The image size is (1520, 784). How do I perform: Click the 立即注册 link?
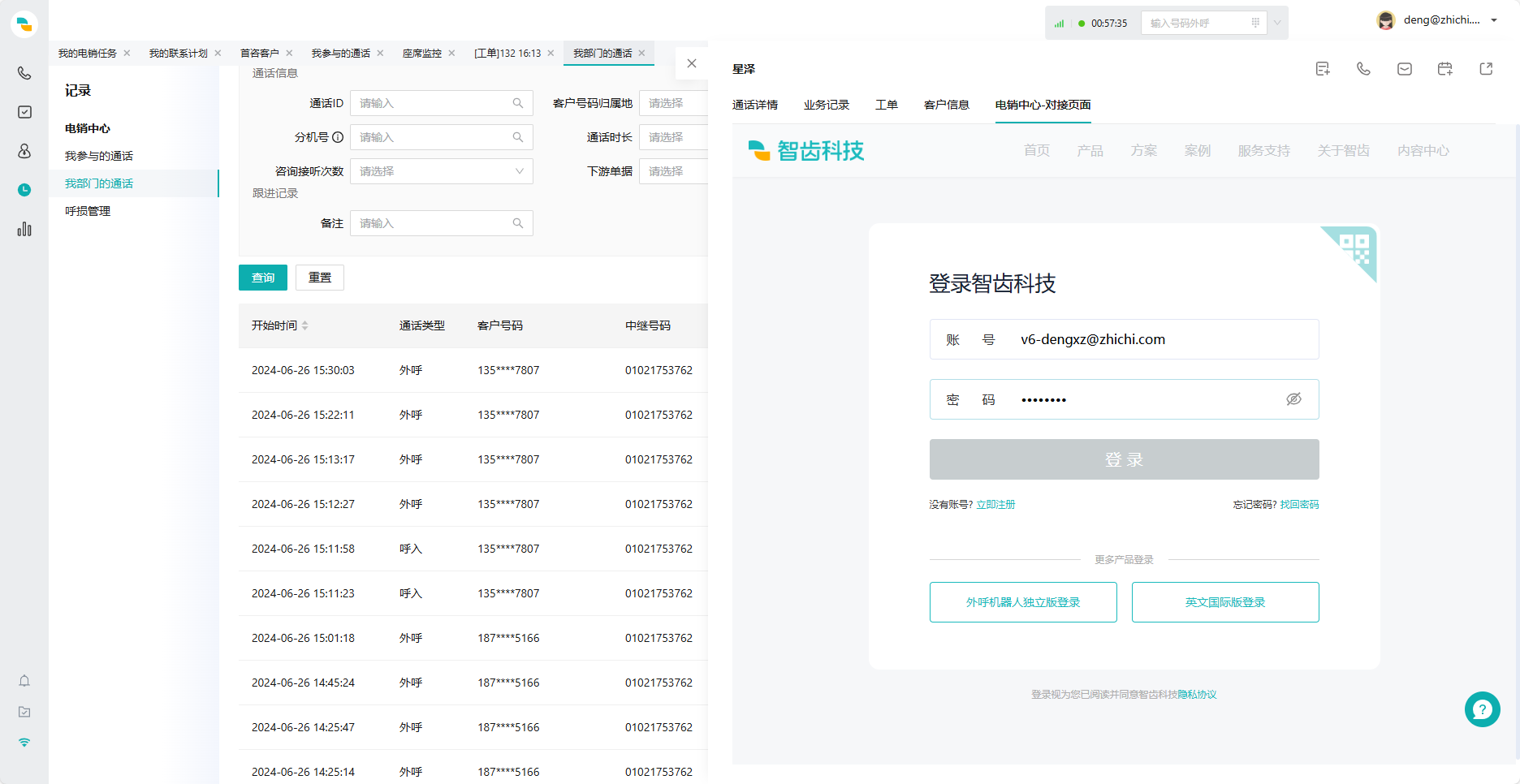(995, 505)
